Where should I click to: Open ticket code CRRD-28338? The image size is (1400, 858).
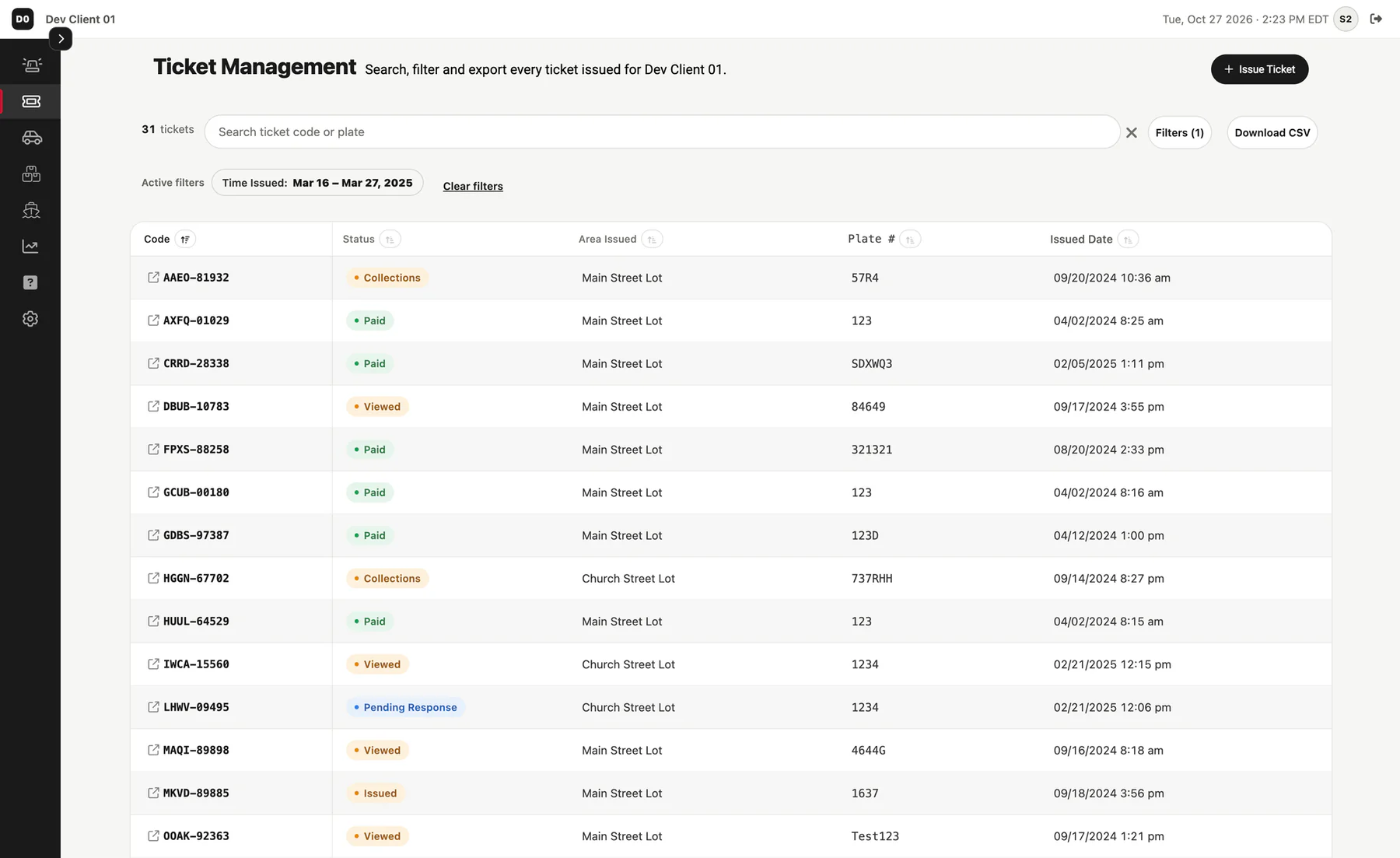196,363
